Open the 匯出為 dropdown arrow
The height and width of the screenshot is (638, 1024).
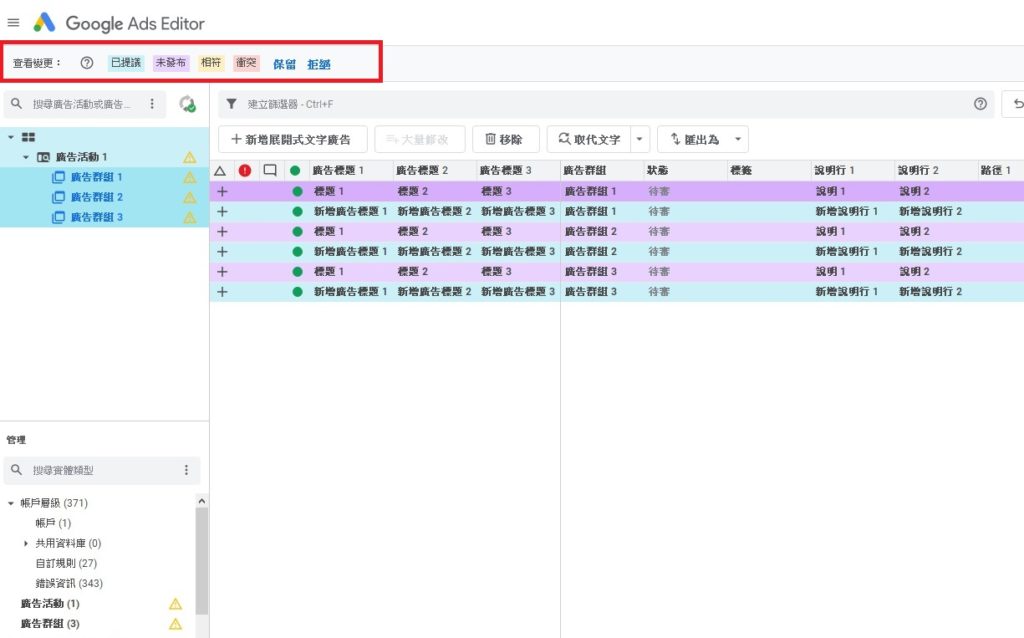pos(738,139)
